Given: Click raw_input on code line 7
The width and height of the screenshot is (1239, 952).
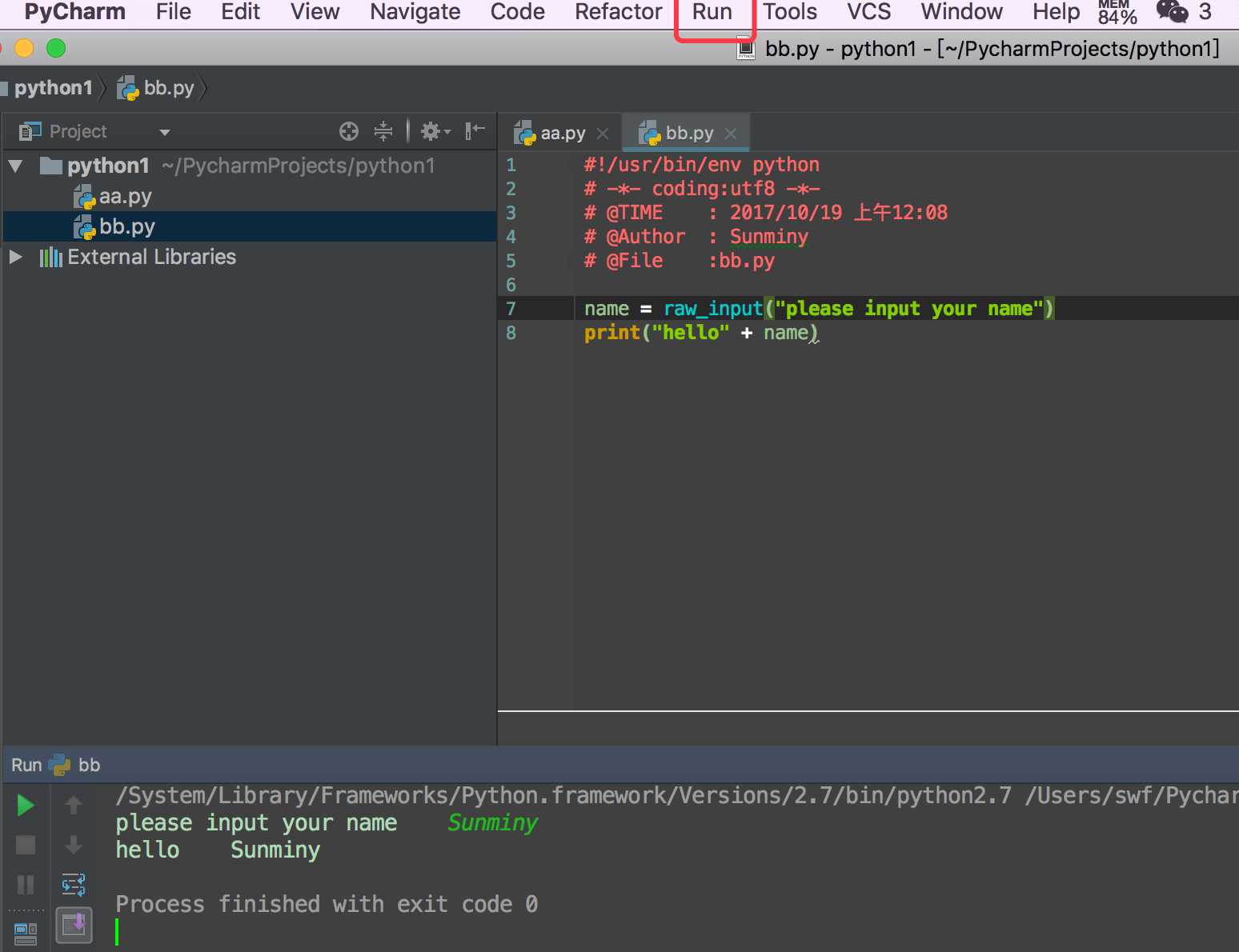Looking at the screenshot, I should (x=713, y=309).
